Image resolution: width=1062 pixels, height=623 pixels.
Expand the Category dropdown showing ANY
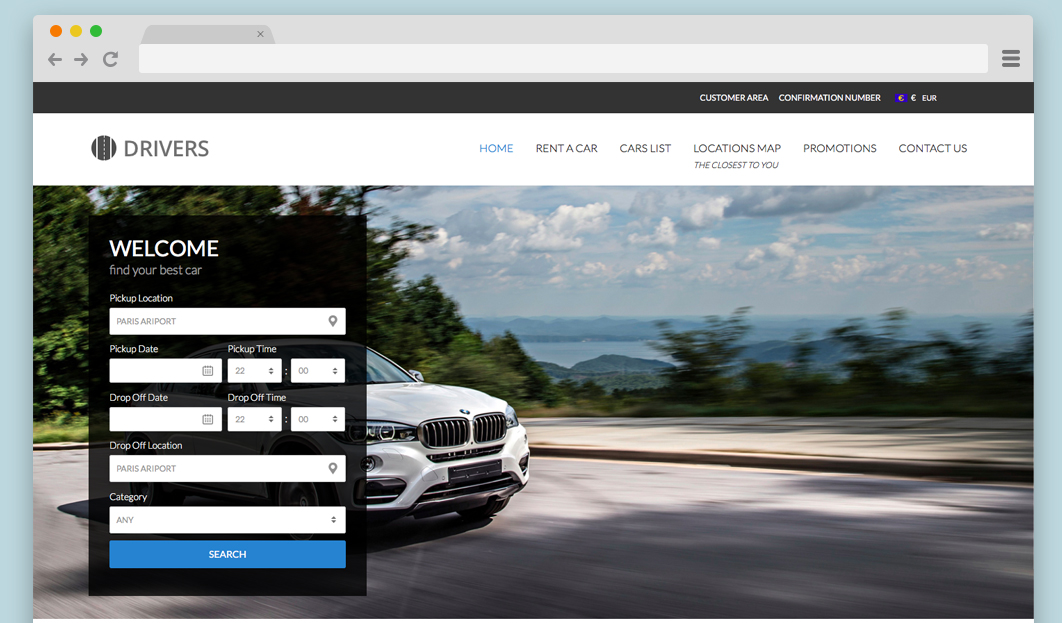pyautogui.click(x=227, y=520)
